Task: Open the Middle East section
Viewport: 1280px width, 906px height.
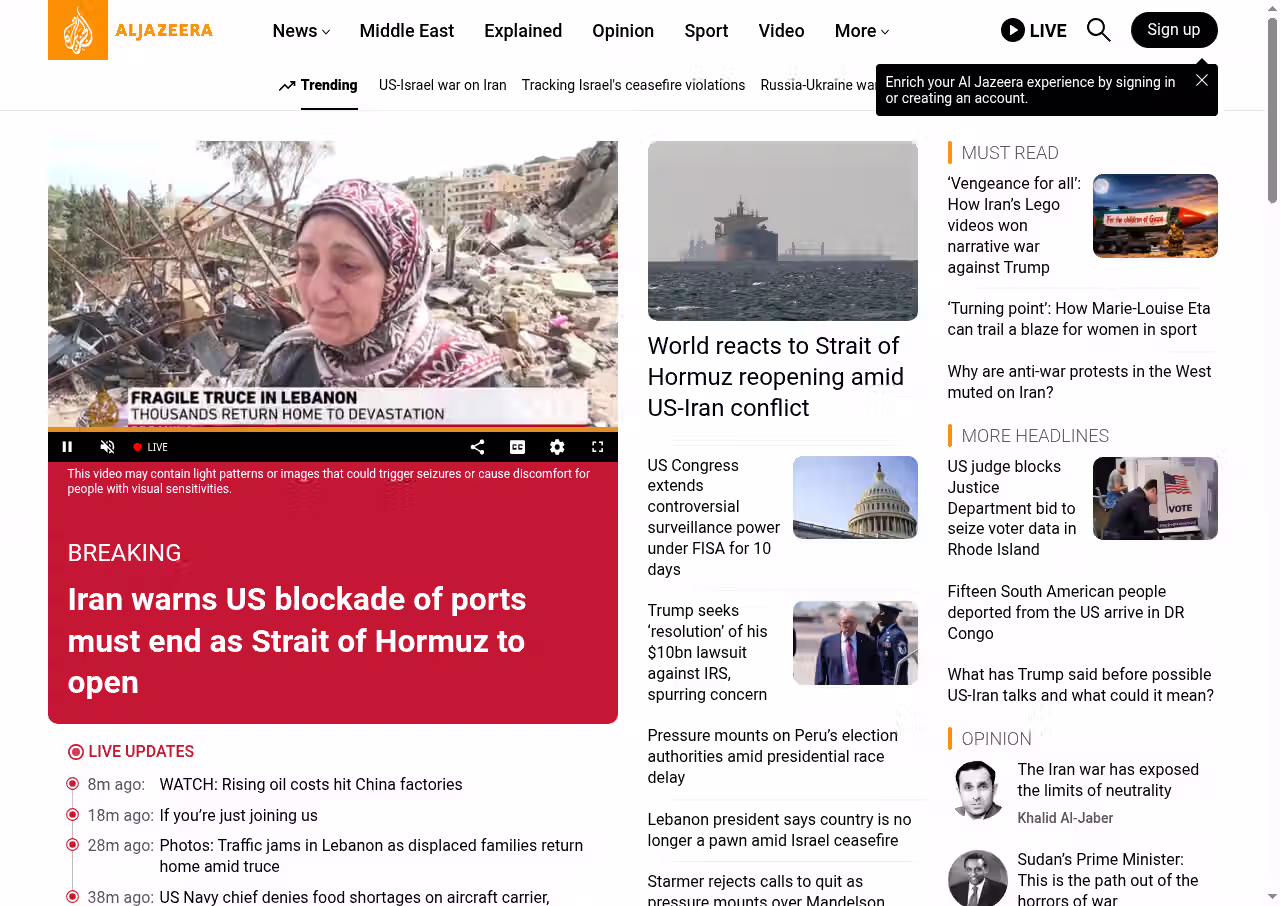Action: point(406,31)
